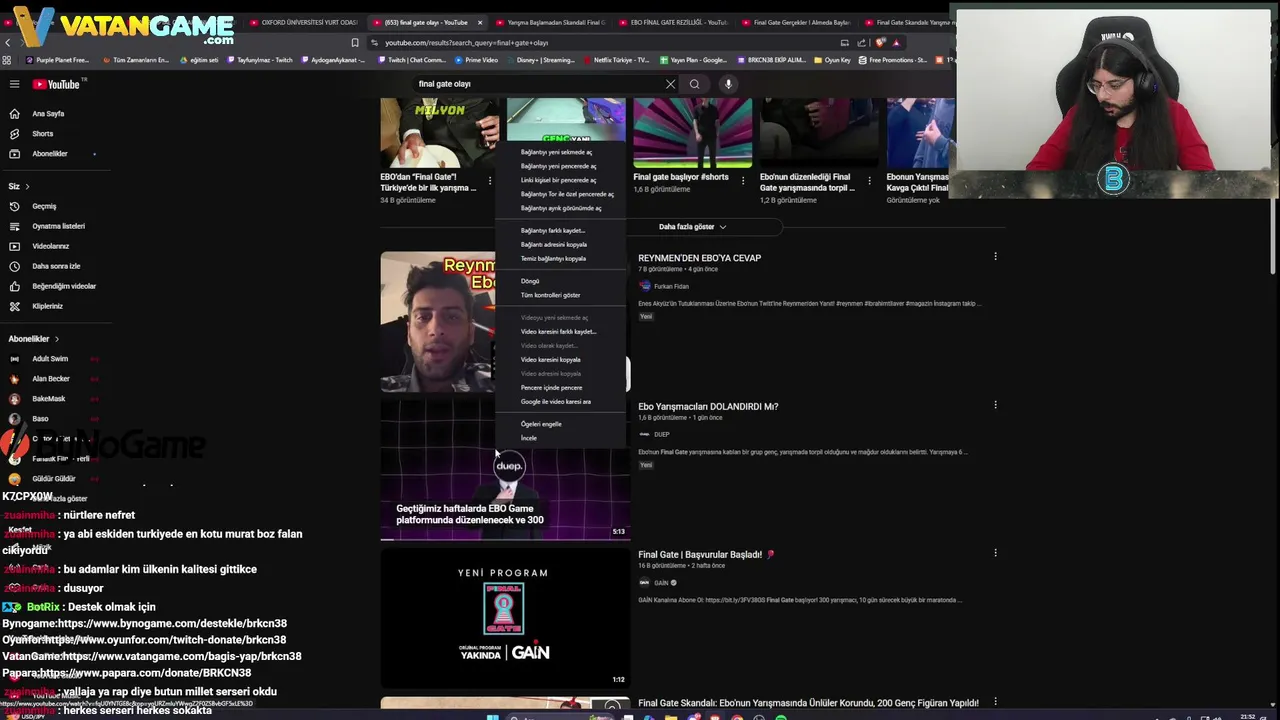Expand the Siz section chevron
1280x720 pixels.
pos(27,186)
